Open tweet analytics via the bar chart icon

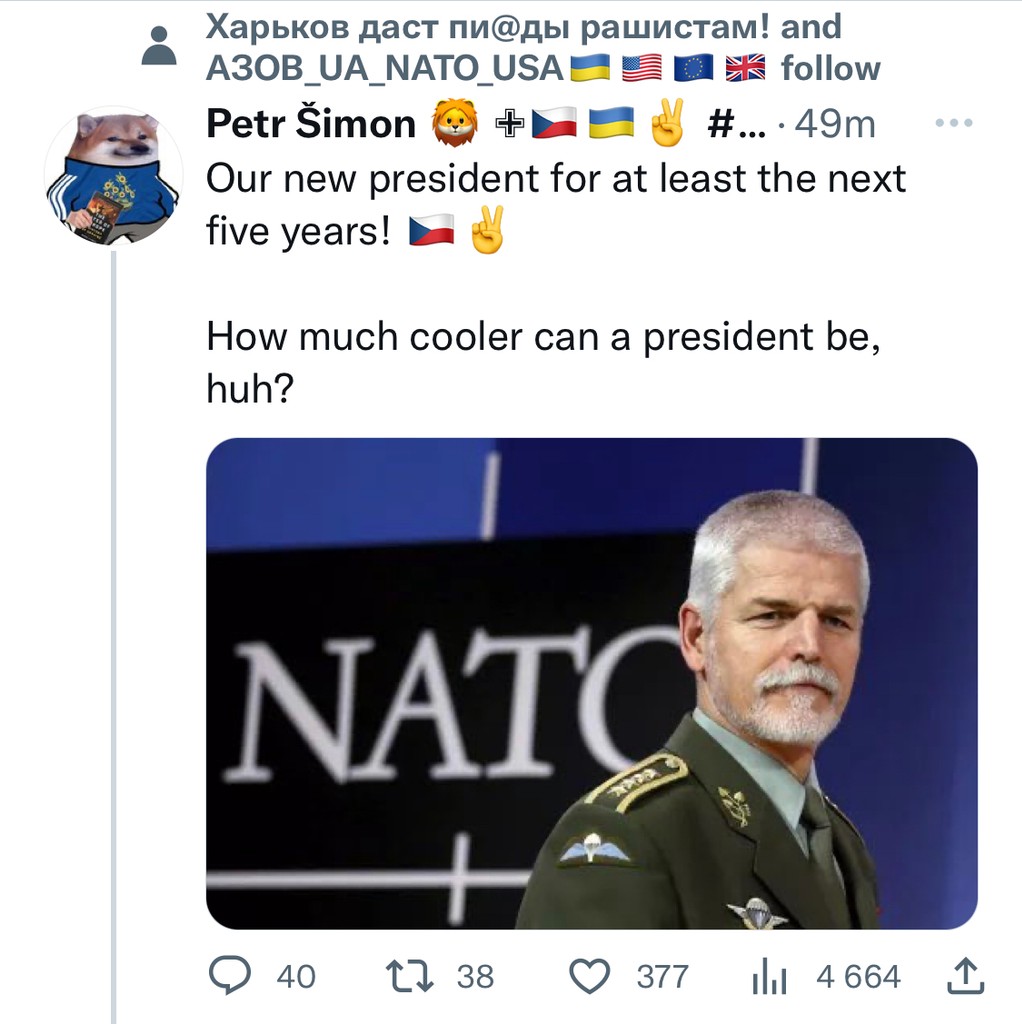click(x=769, y=976)
